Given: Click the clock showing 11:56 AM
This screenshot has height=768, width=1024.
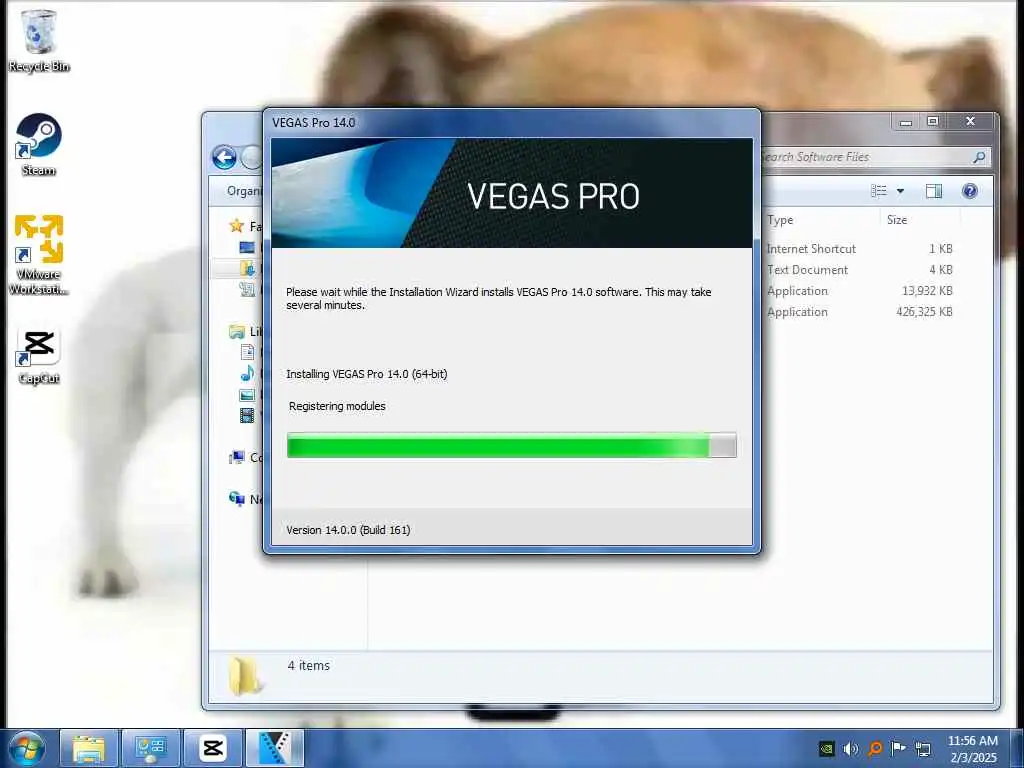Looking at the screenshot, I should click(x=972, y=741).
